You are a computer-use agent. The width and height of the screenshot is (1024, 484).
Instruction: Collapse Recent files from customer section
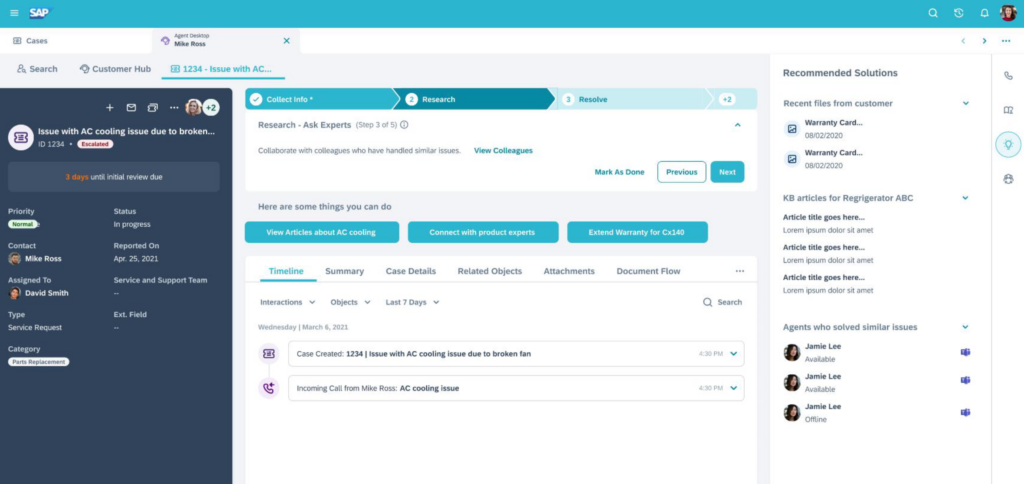pyautogui.click(x=965, y=103)
